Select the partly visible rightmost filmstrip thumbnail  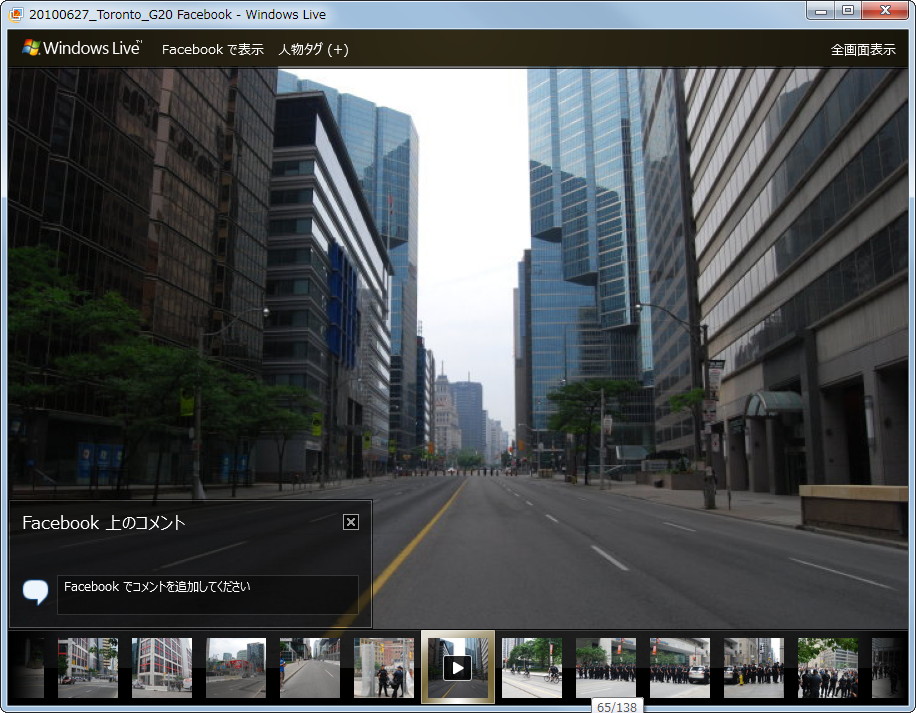click(887, 667)
